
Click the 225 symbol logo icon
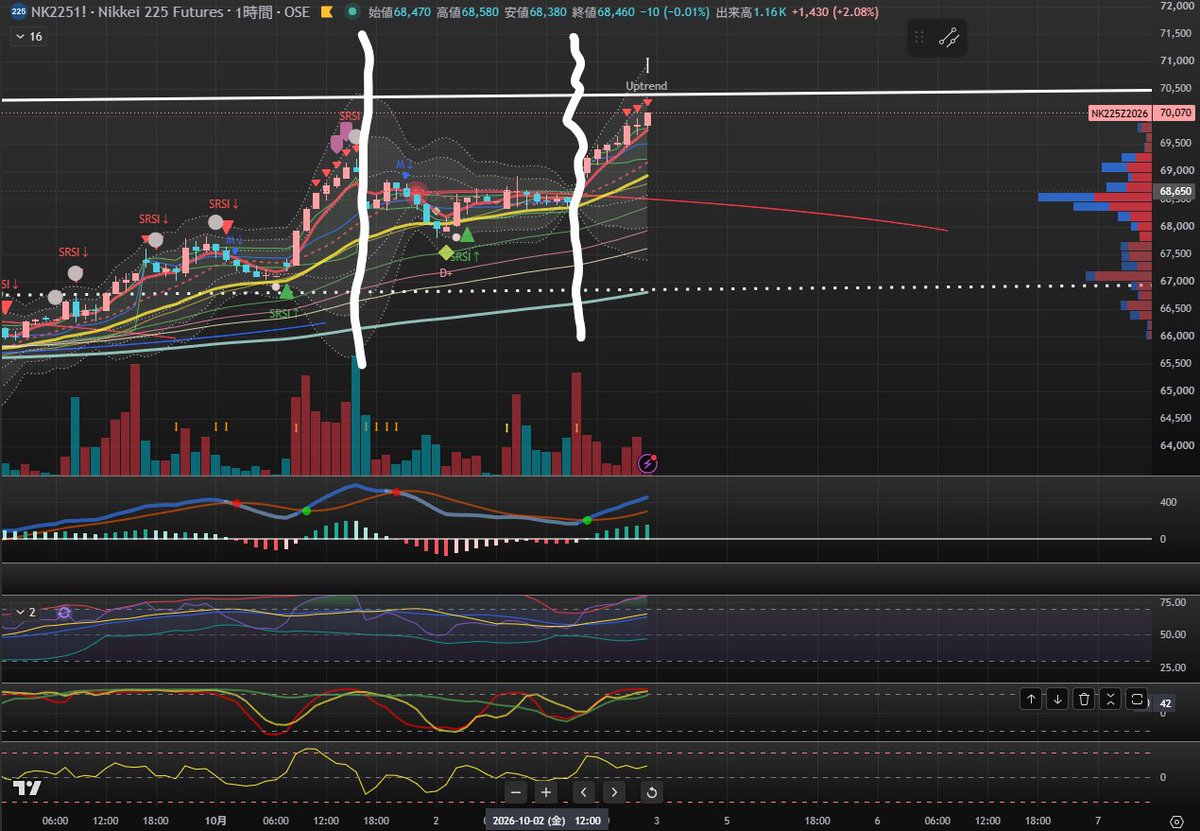[x=19, y=10]
